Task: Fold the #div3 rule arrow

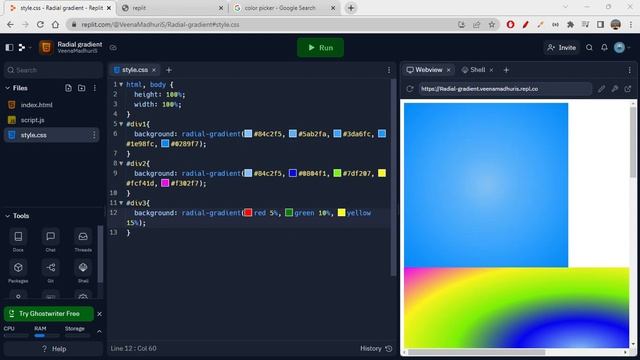Action: coord(121,203)
